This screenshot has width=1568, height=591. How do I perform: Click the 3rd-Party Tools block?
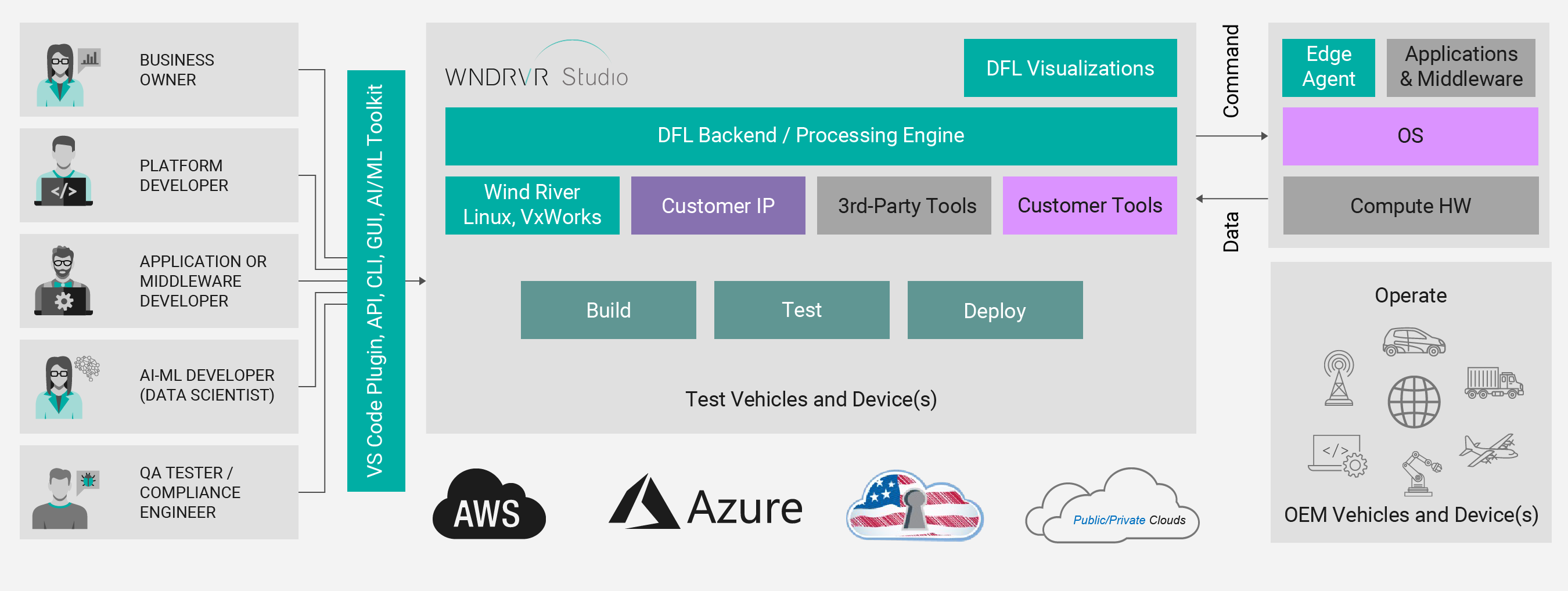tap(904, 206)
